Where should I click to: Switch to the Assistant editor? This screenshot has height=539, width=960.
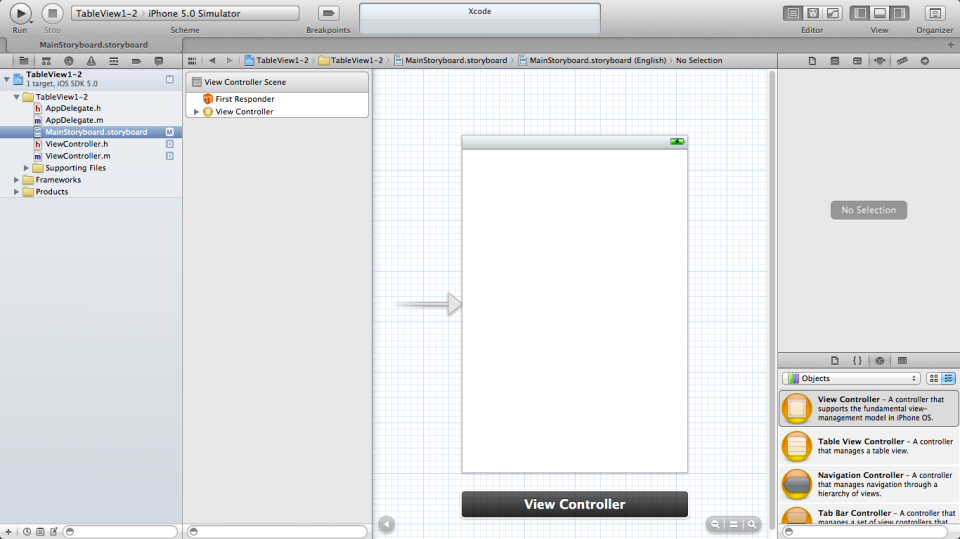(x=812, y=13)
